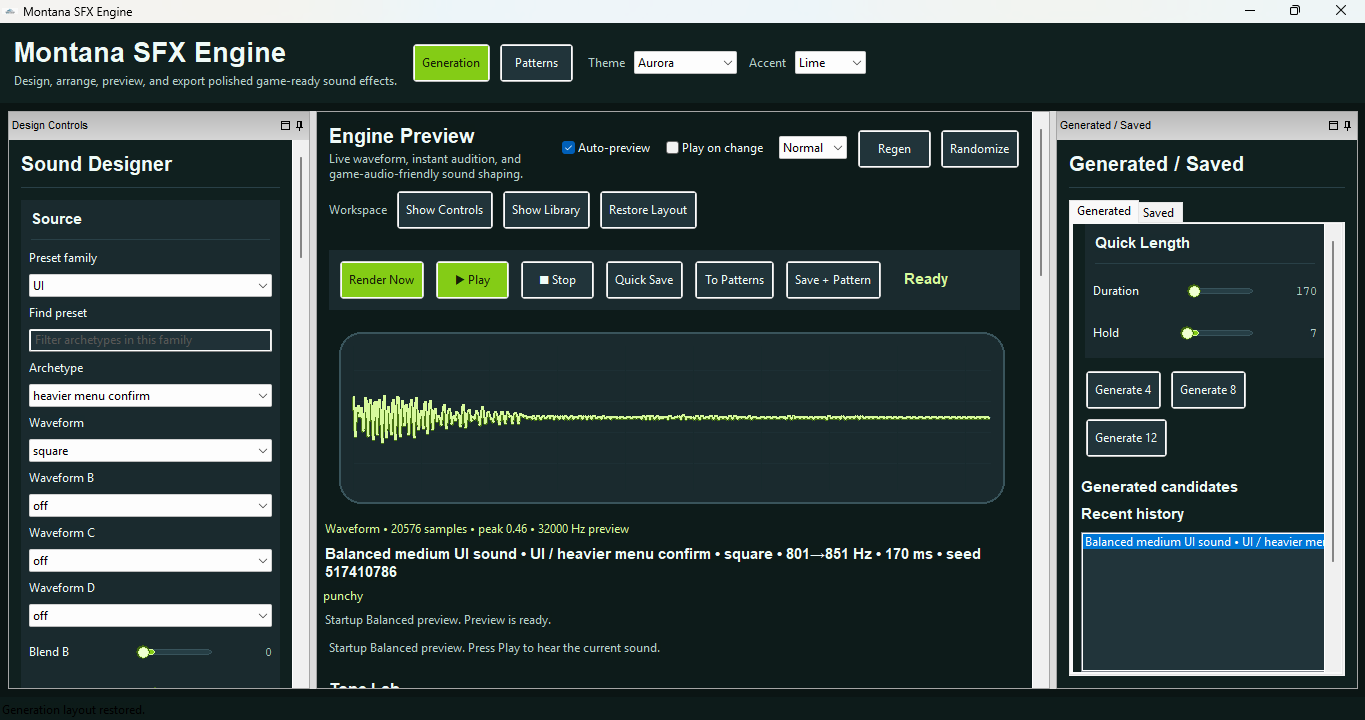Open the Waveform dropdown showing square

(150, 451)
